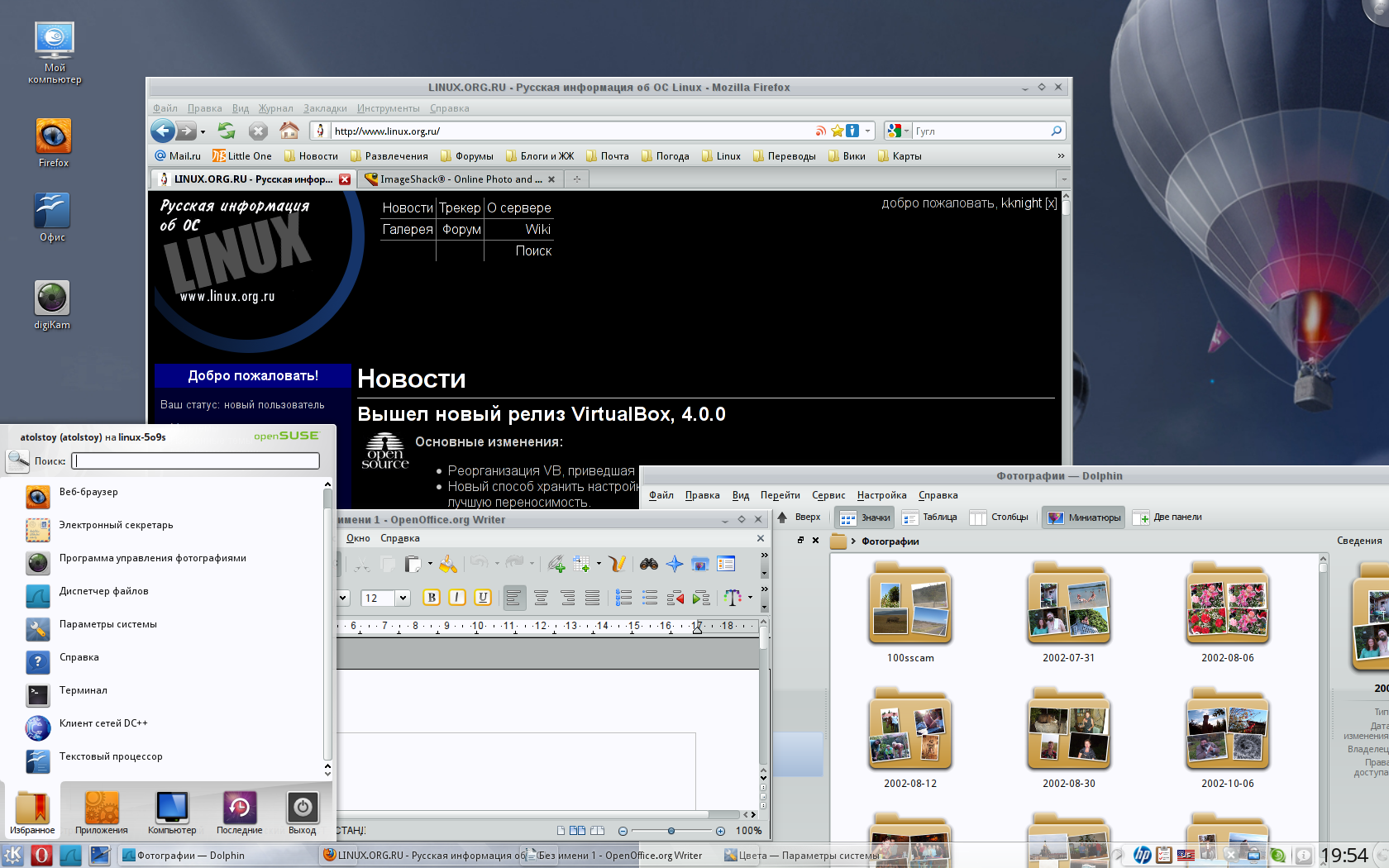Click Выход in the KDE launcher
Viewport: 1389px width, 868px height.
tap(302, 813)
